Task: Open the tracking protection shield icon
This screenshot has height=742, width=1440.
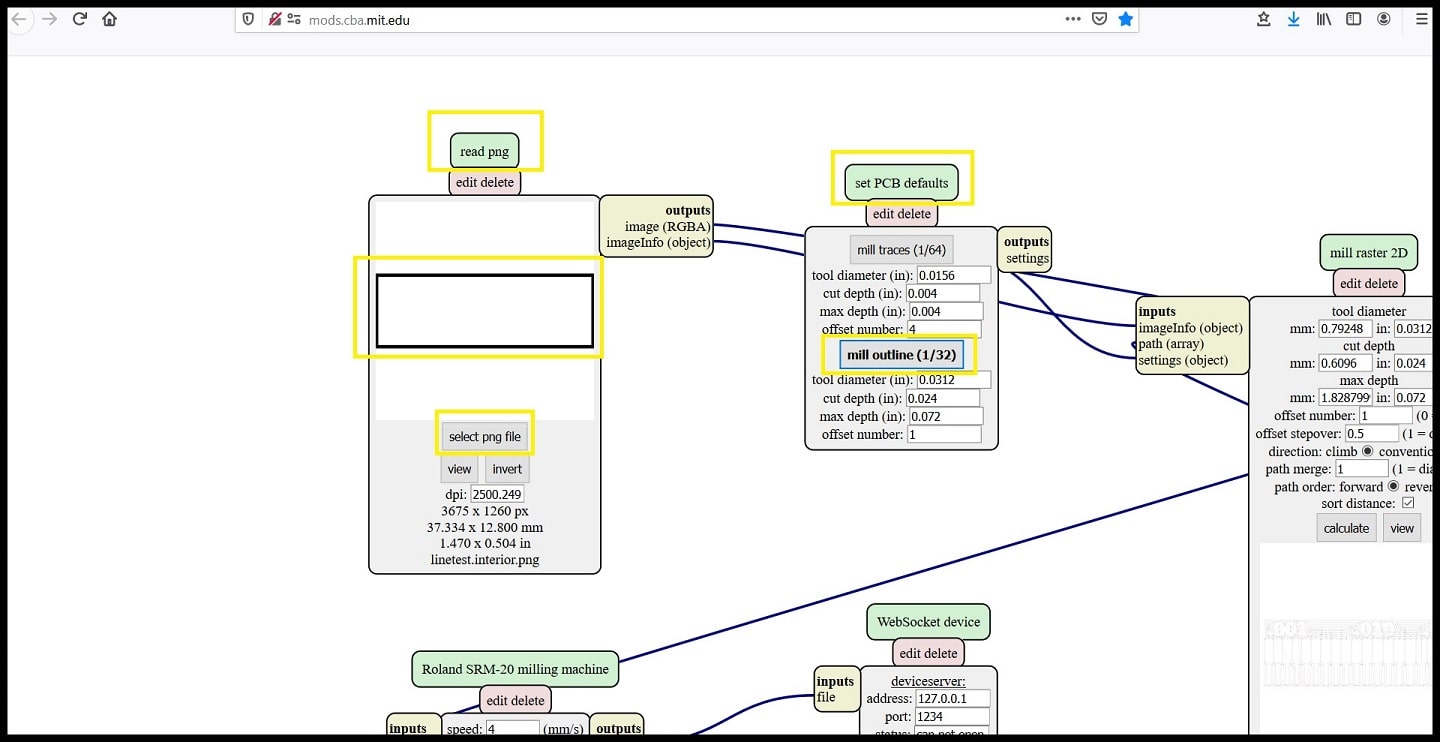Action: (x=250, y=19)
